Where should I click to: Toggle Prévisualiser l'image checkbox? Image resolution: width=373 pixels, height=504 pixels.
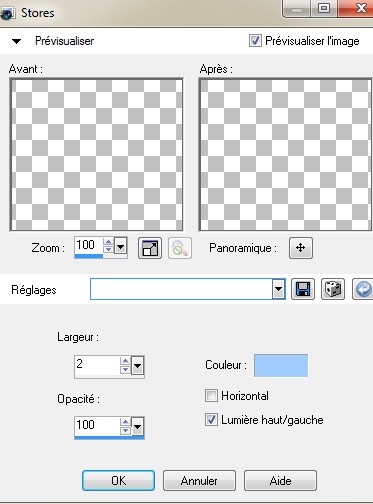(x=255, y=41)
